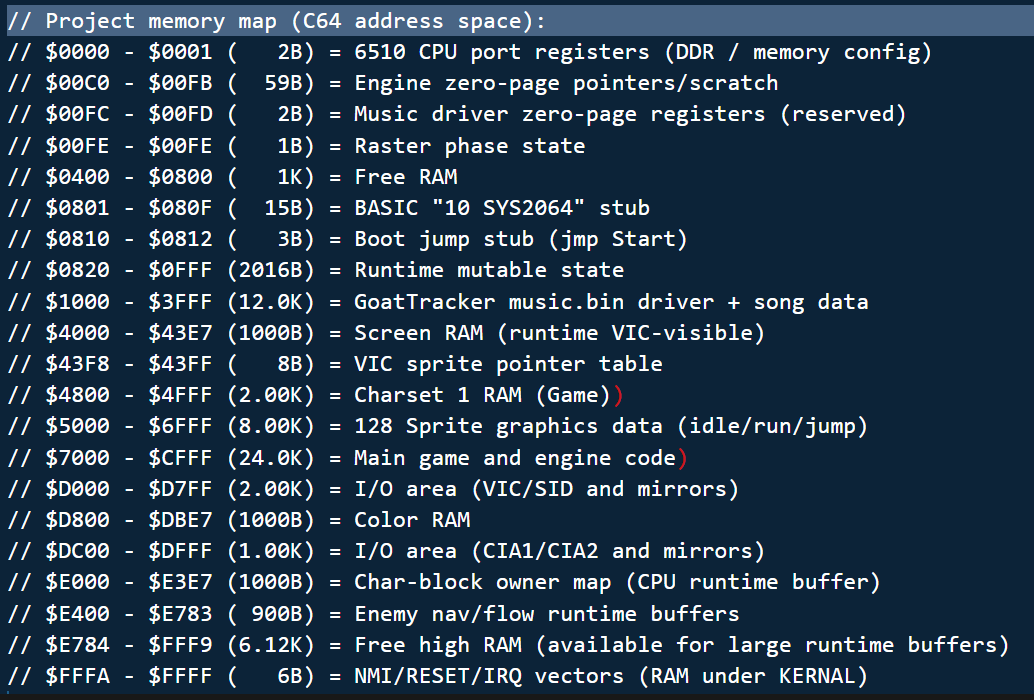This screenshot has height=700, width=1034.
Task: Click the '$FFFA' start address
Action: (77, 676)
